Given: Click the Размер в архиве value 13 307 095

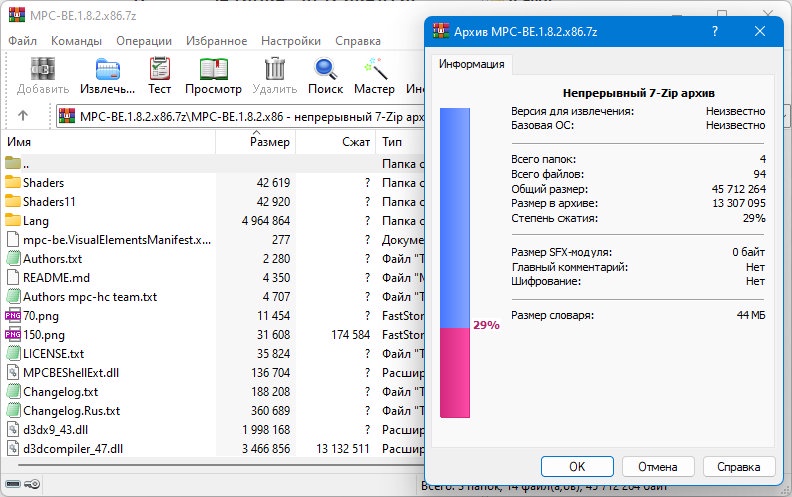Looking at the screenshot, I should coord(738,203).
